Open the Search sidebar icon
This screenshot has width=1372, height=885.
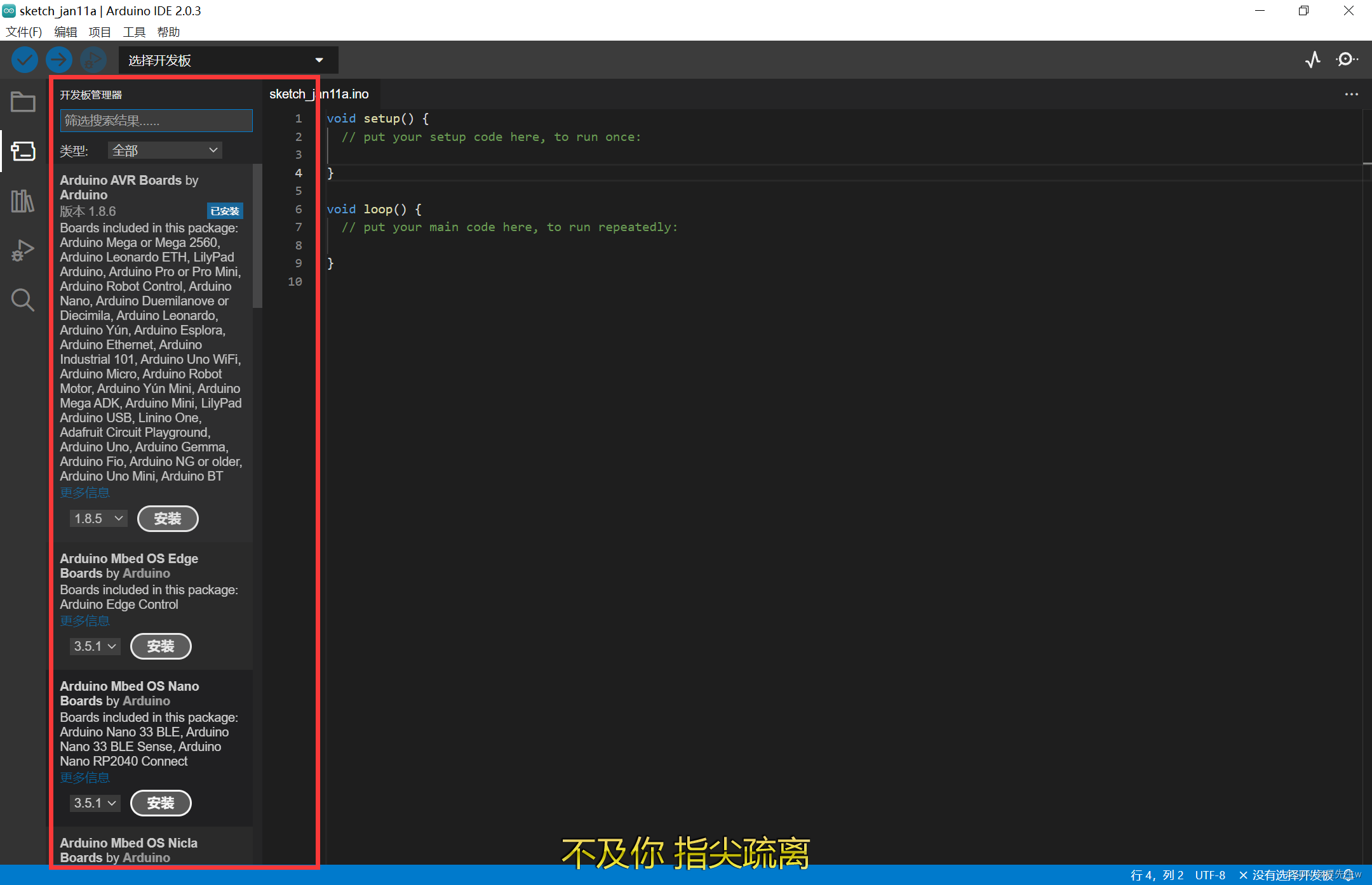point(23,300)
